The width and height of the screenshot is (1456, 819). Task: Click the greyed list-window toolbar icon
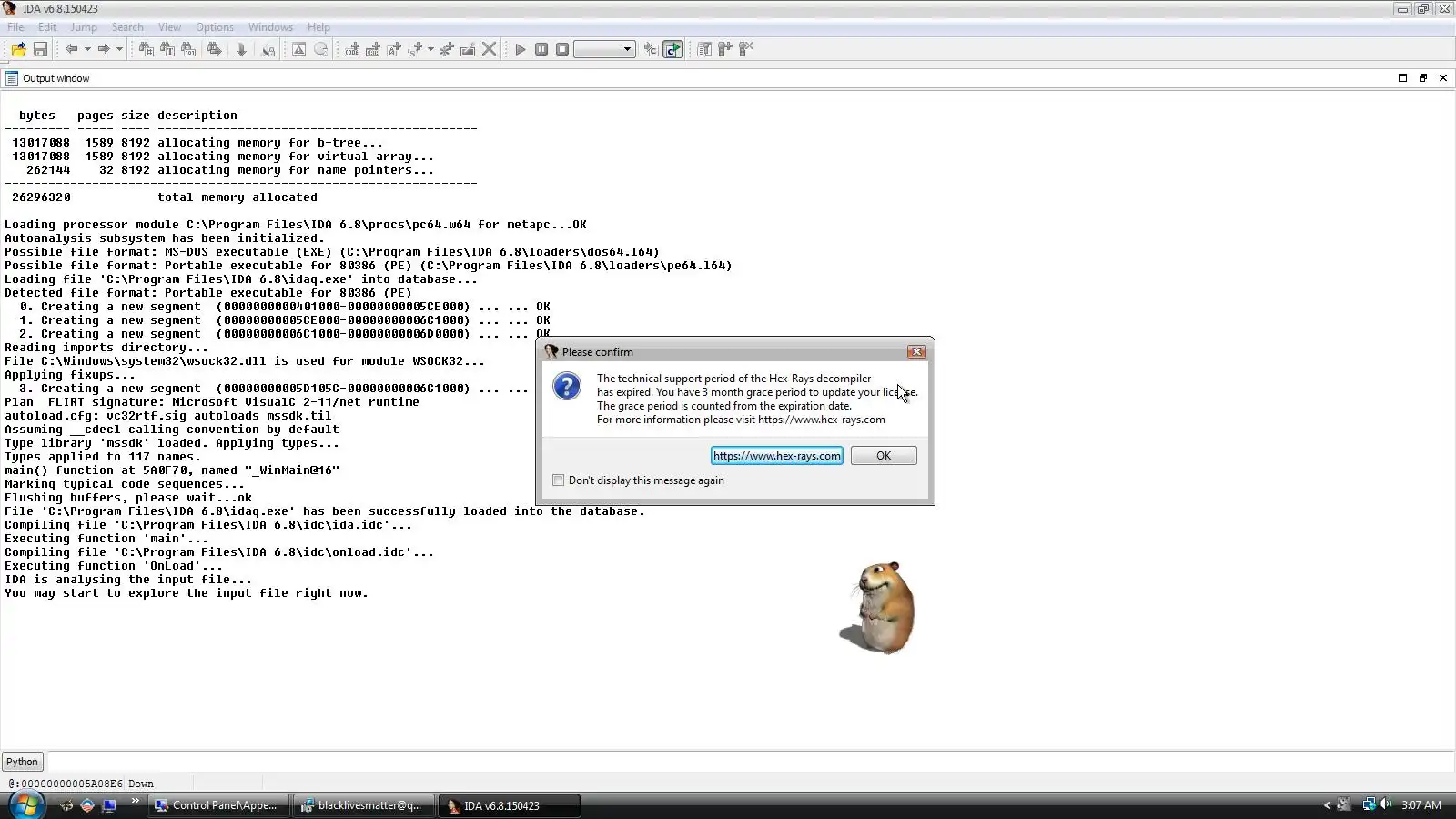[703, 49]
